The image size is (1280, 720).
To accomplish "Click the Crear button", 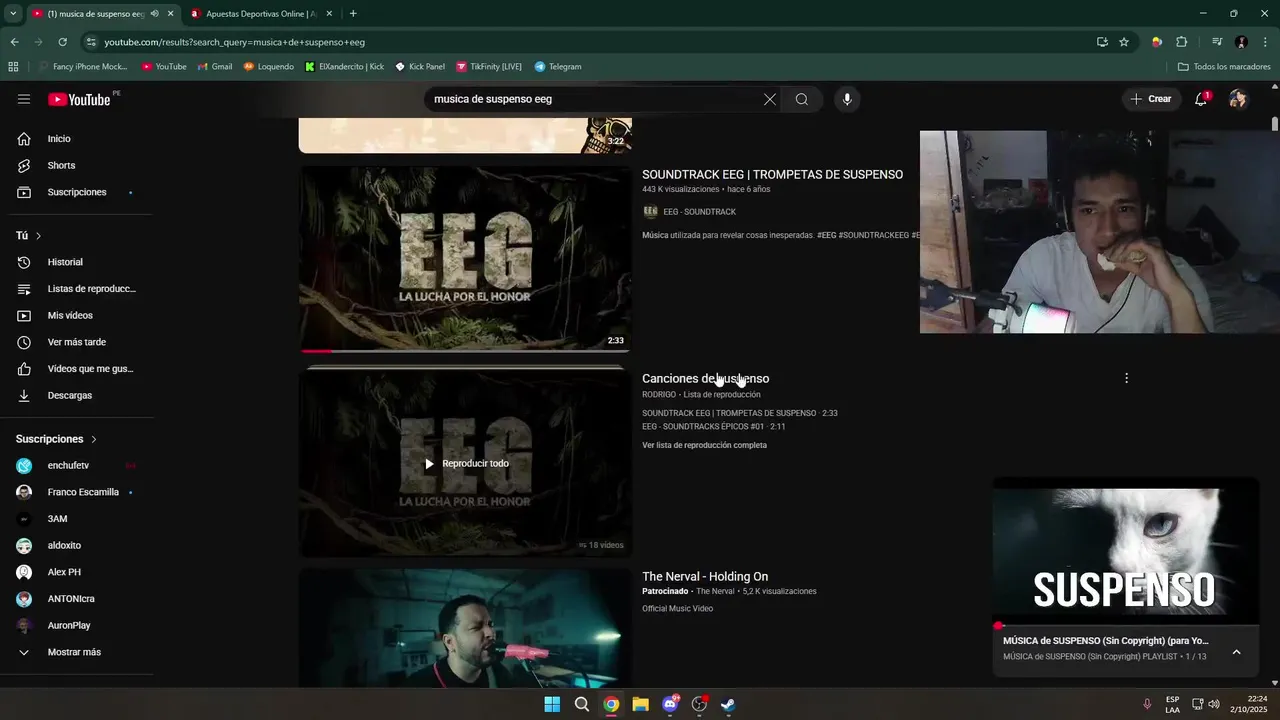I will pyautogui.click(x=1150, y=99).
